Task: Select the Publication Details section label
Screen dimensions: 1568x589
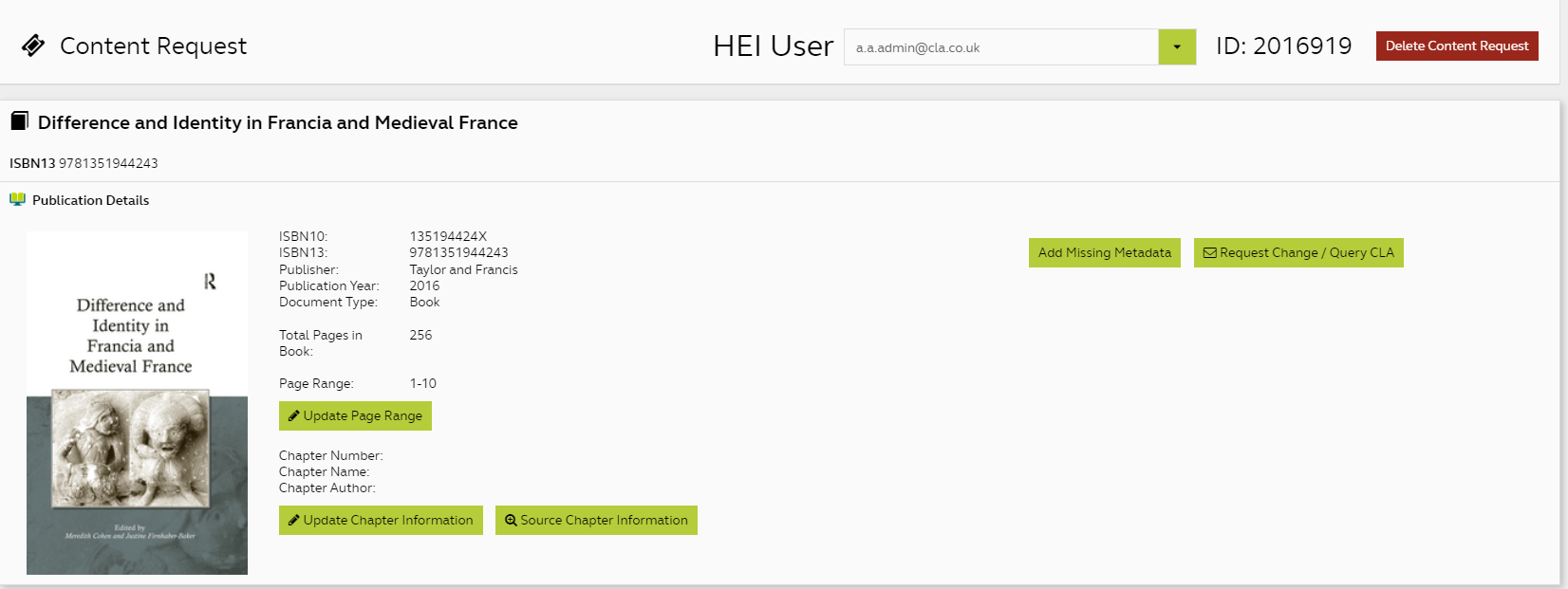Action: click(90, 200)
